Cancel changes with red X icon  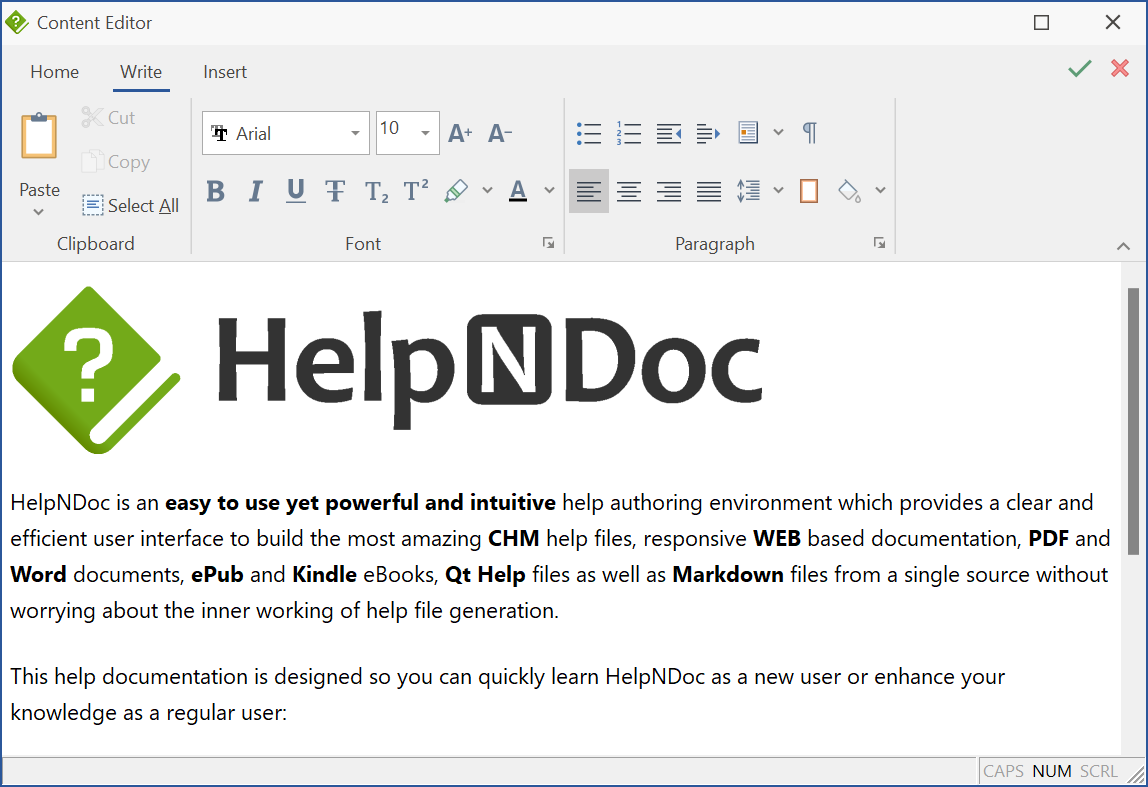pyautogui.click(x=1119, y=69)
